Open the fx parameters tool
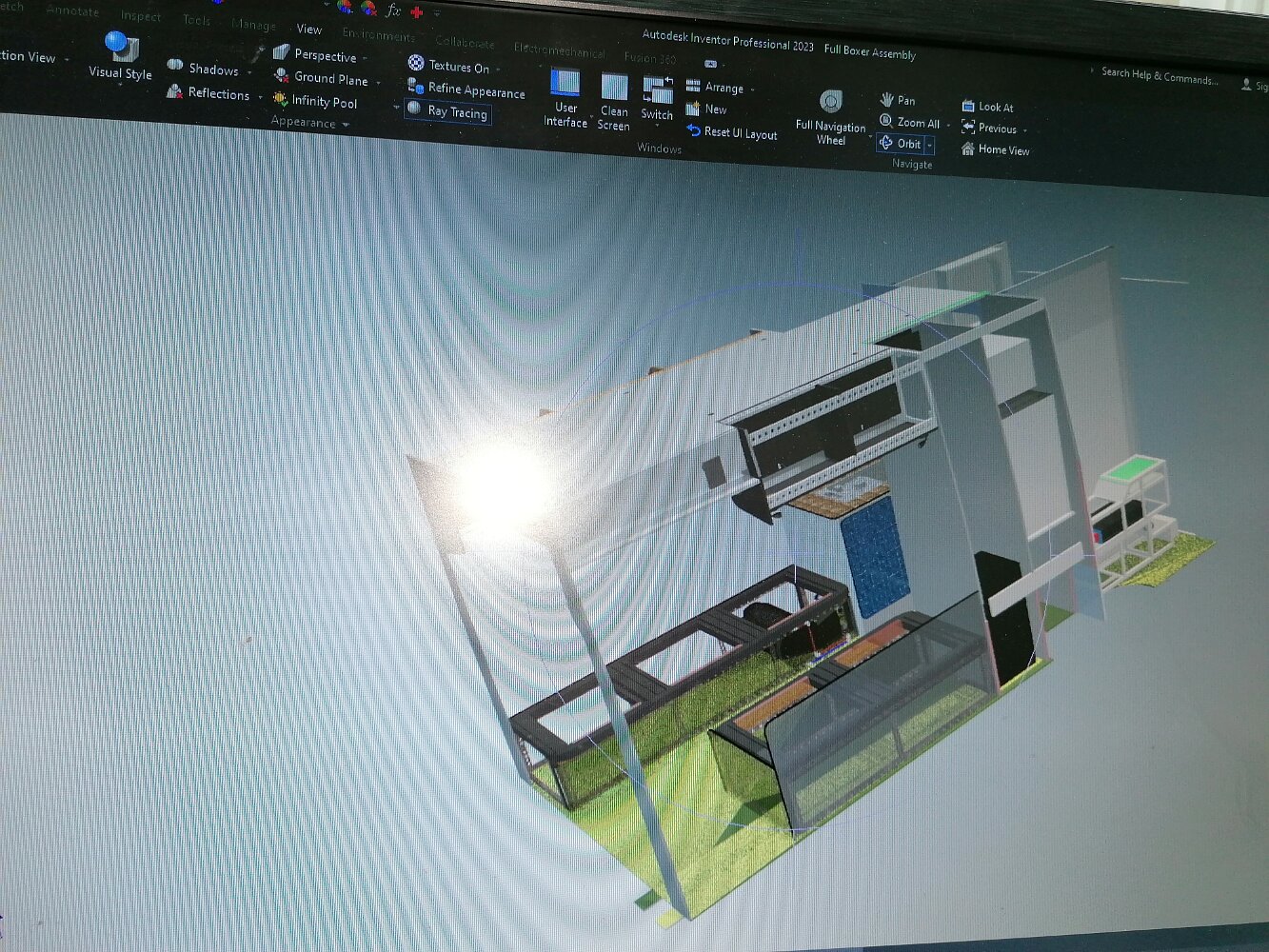The image size is (1269, 952). (393, 10)
